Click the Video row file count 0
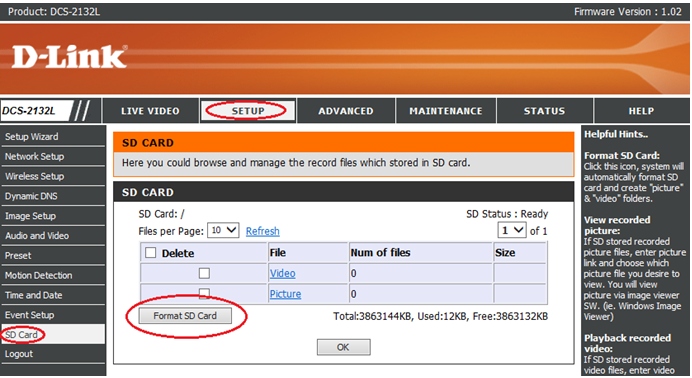This screenshot has width=692, height=378. (x=354, y=273)
